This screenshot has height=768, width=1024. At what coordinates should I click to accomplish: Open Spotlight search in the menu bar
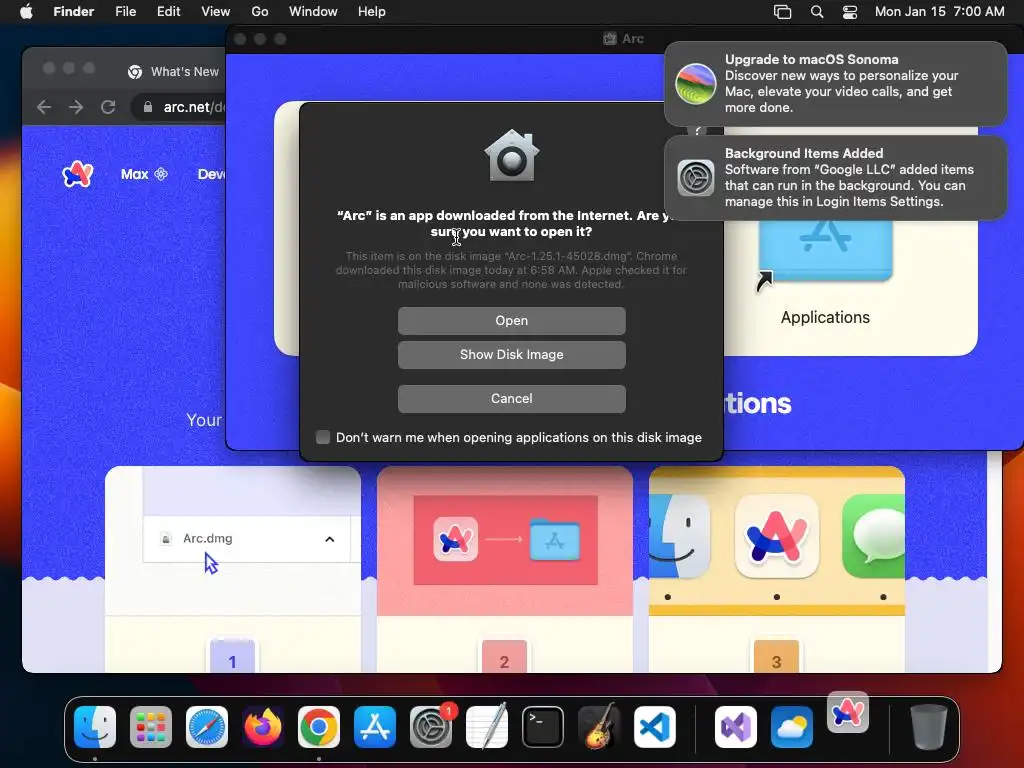[x=817, y=12]
